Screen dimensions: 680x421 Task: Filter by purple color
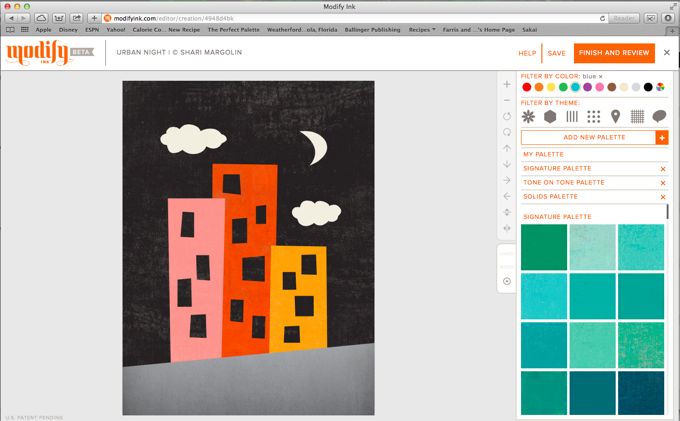point(587,87)
